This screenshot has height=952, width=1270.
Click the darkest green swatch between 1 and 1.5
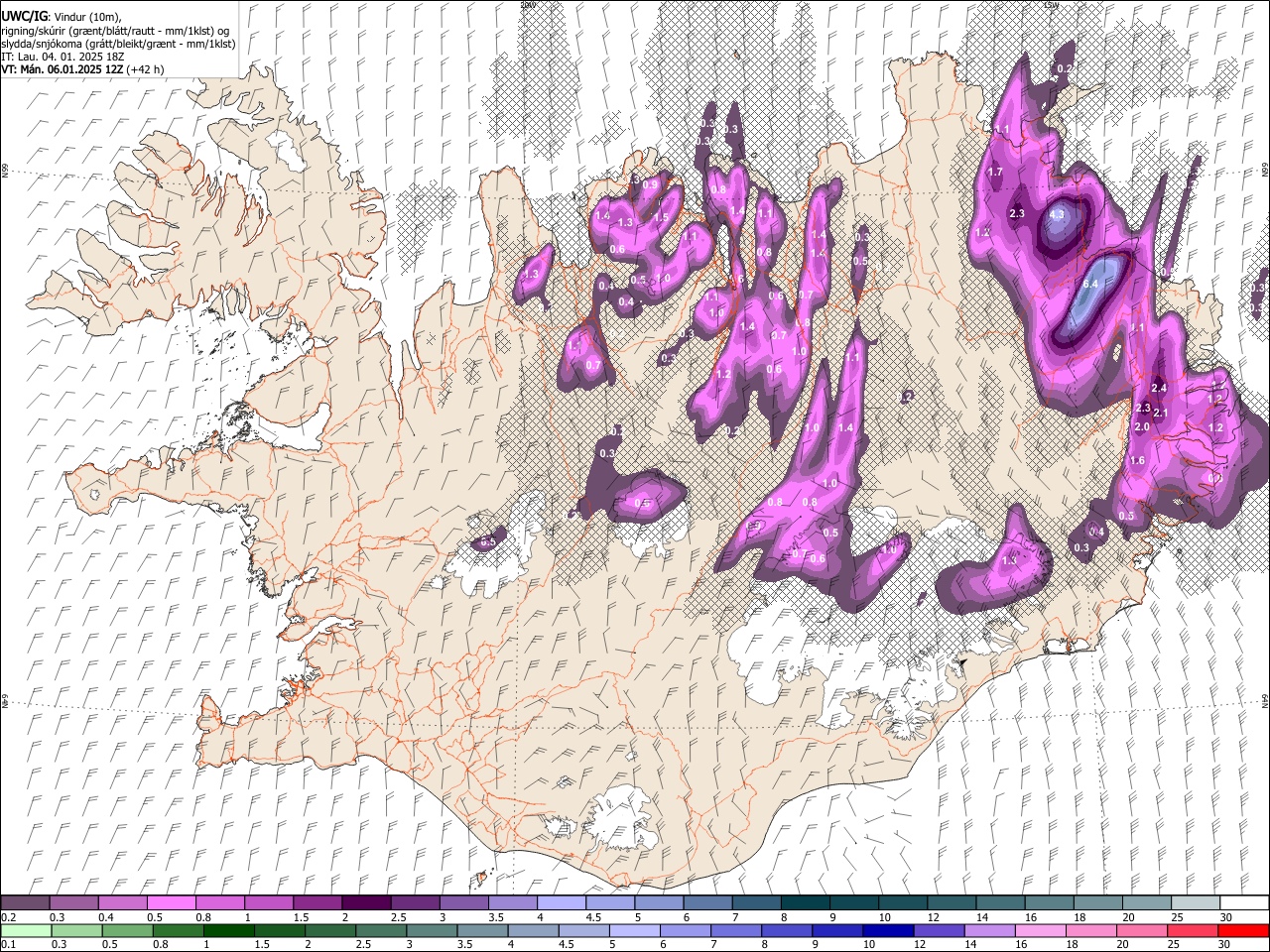(229, 930)
